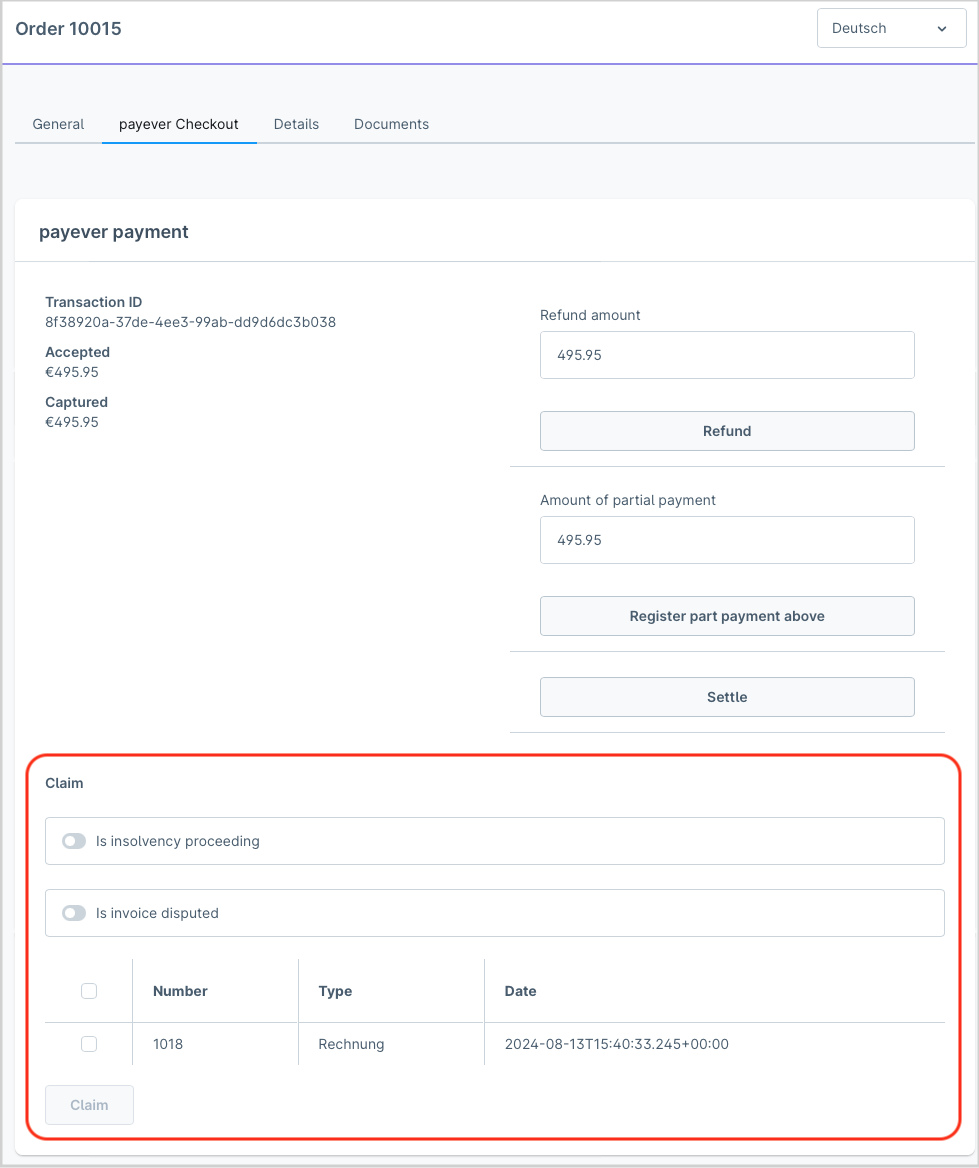Click the Claim button
Image resolution: width=979 pixels, height=1168 pixels.
tap(89, 1105)
